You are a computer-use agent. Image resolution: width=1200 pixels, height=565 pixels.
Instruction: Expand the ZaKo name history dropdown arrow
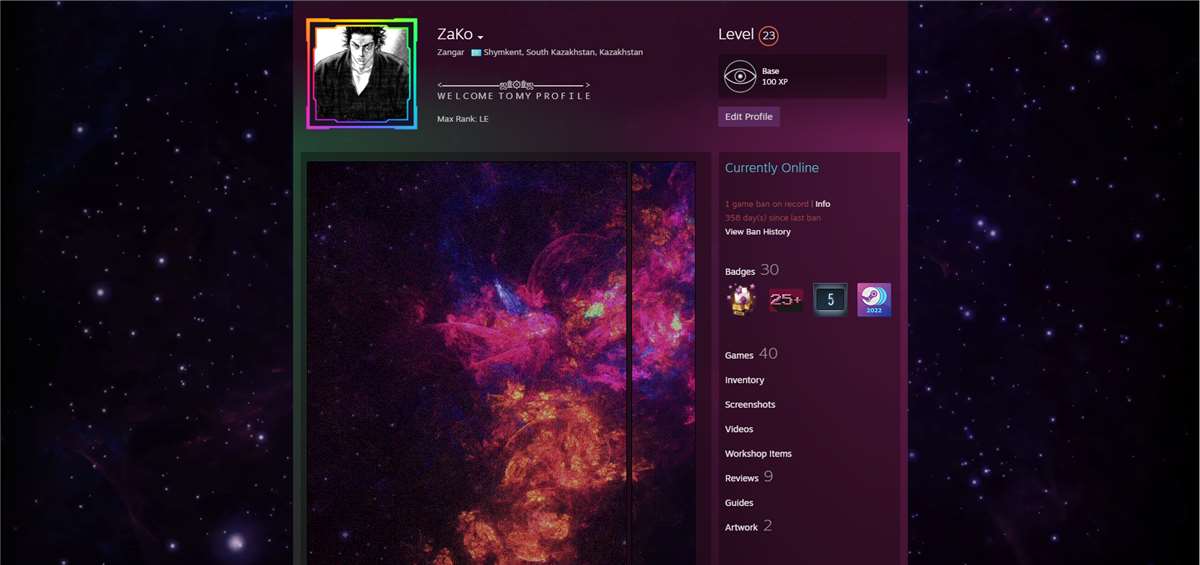[481, 38]
